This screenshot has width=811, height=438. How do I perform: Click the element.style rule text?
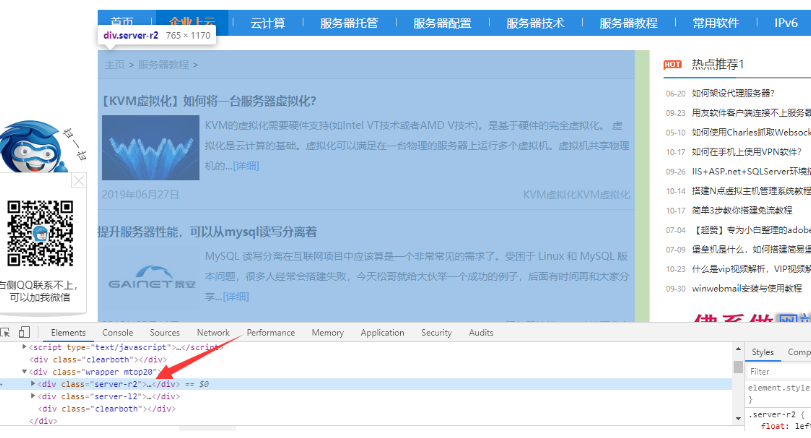pos(778,388)
